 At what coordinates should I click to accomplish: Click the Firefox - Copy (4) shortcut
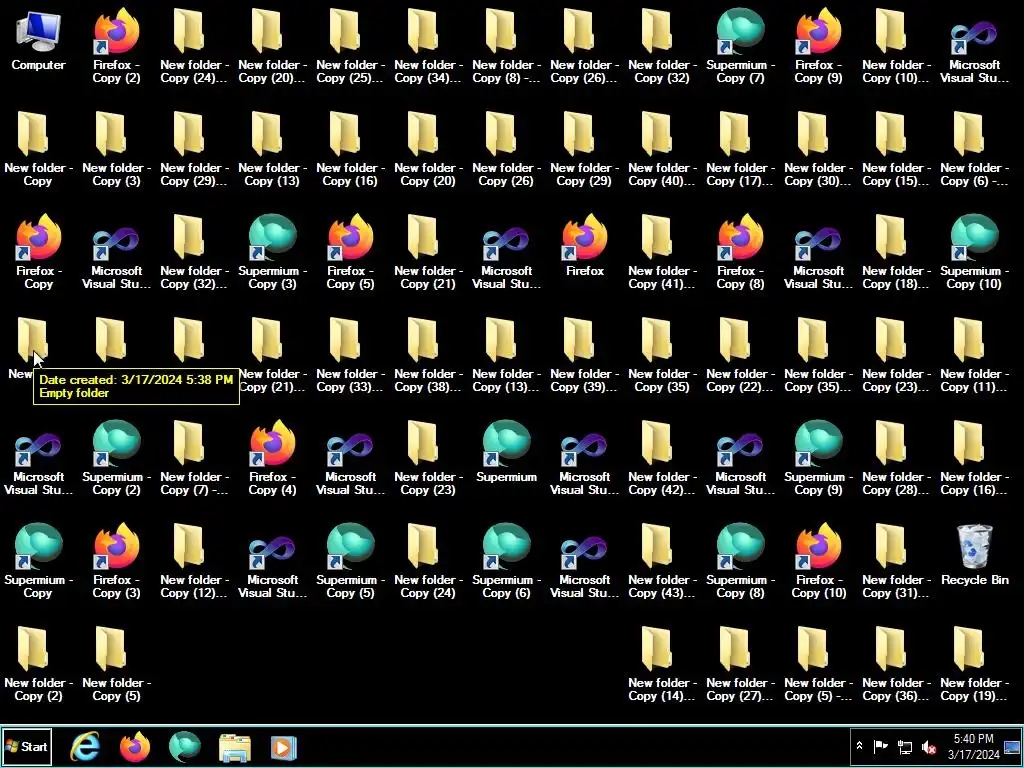pos(272,460)
